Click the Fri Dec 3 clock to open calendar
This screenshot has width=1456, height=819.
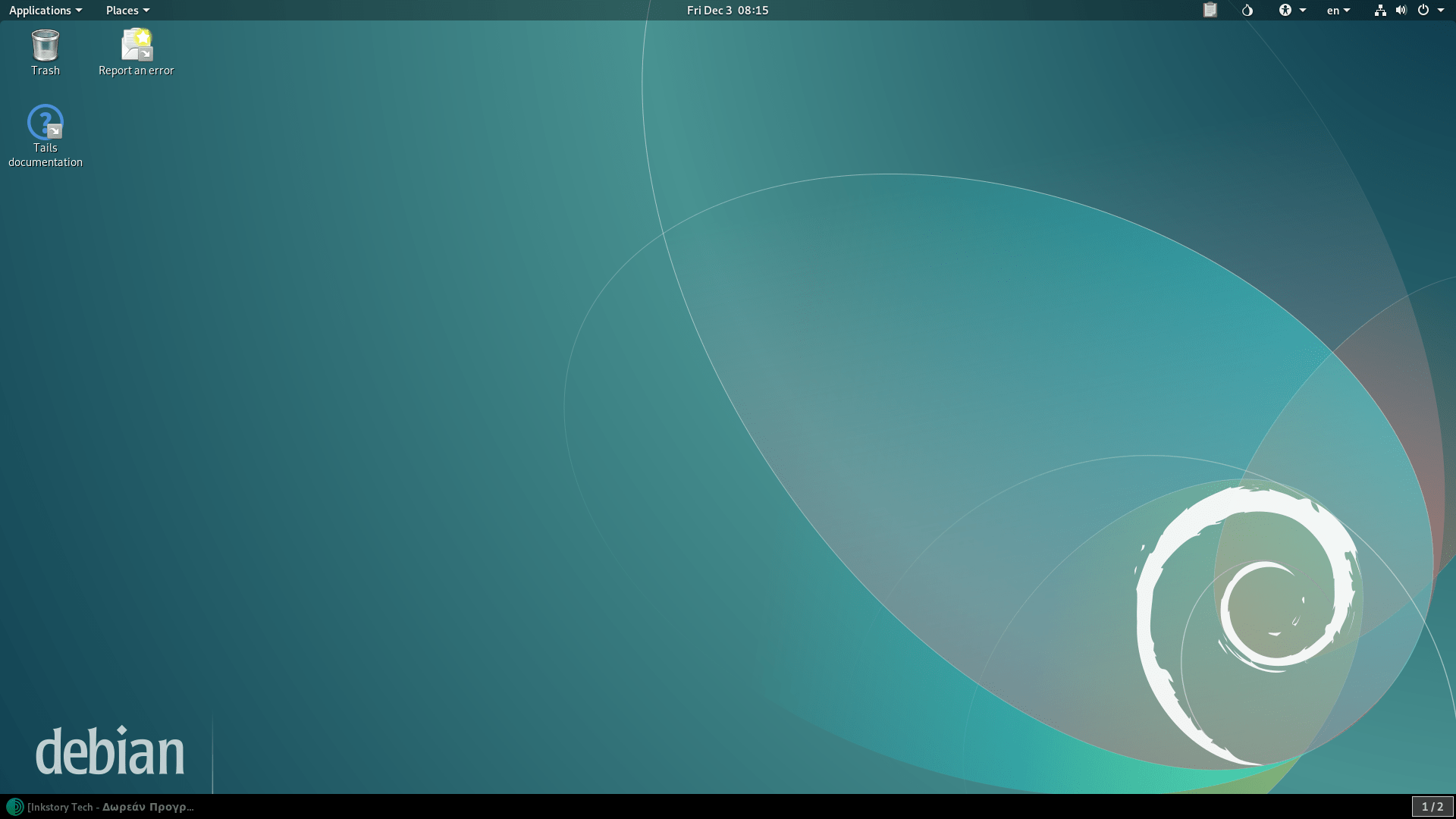726,10
